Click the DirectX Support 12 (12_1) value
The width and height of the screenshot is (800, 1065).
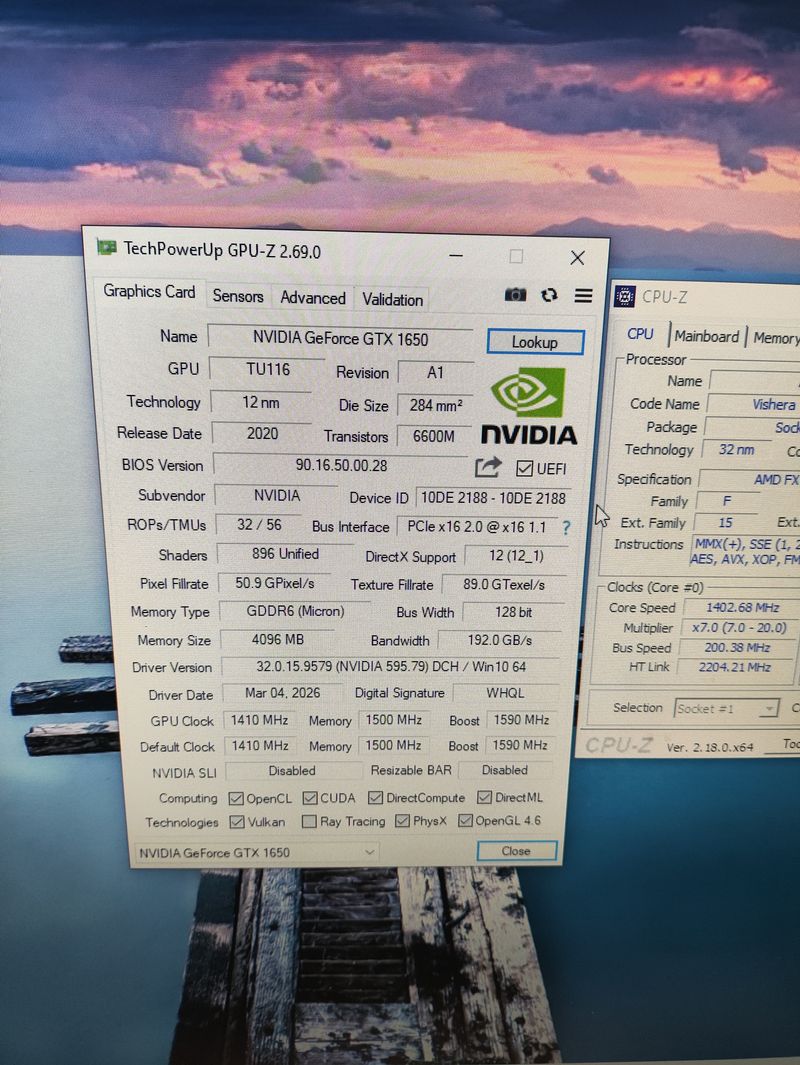click(x=516, y=556)
